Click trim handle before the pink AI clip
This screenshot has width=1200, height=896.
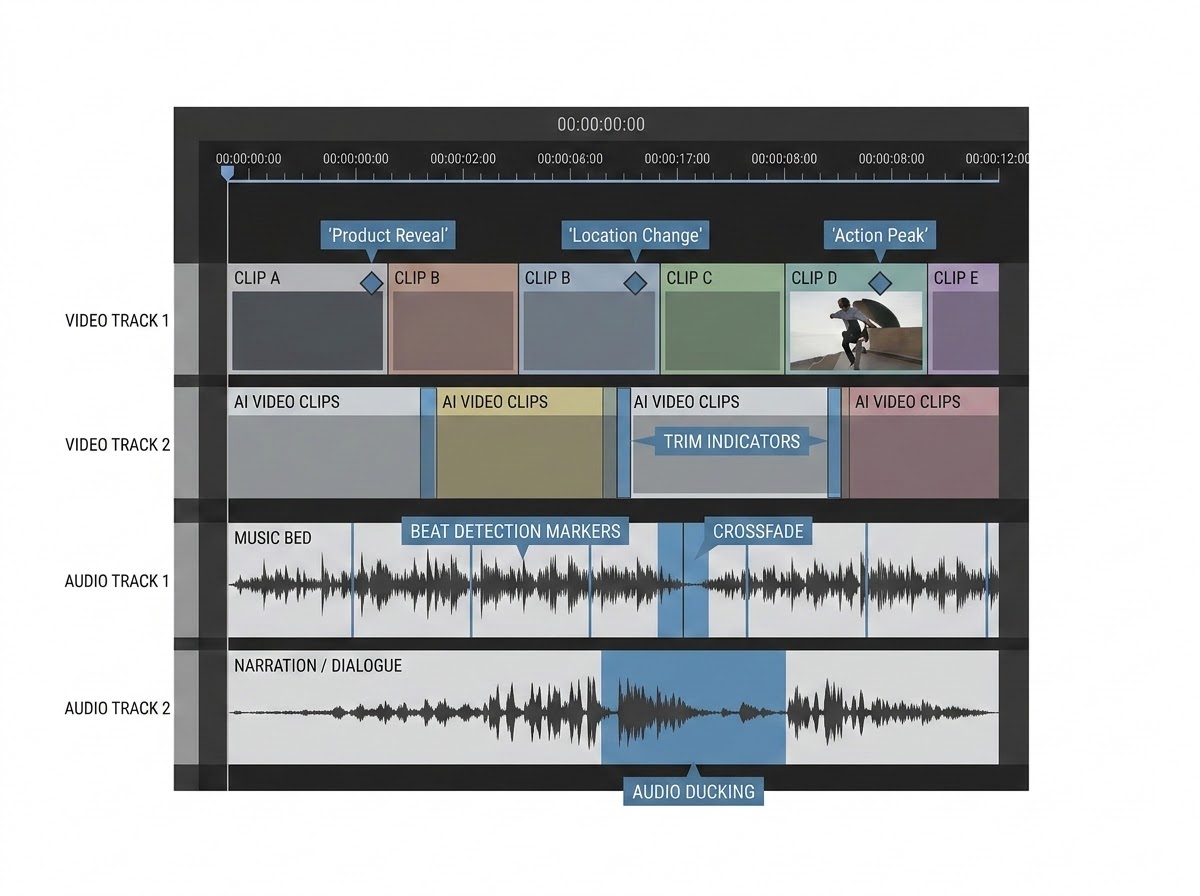pyautogui.click(x=834, y=443)
